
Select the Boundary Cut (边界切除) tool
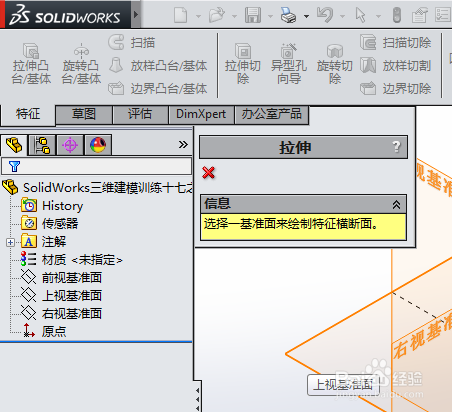click(x=396, y=89)
